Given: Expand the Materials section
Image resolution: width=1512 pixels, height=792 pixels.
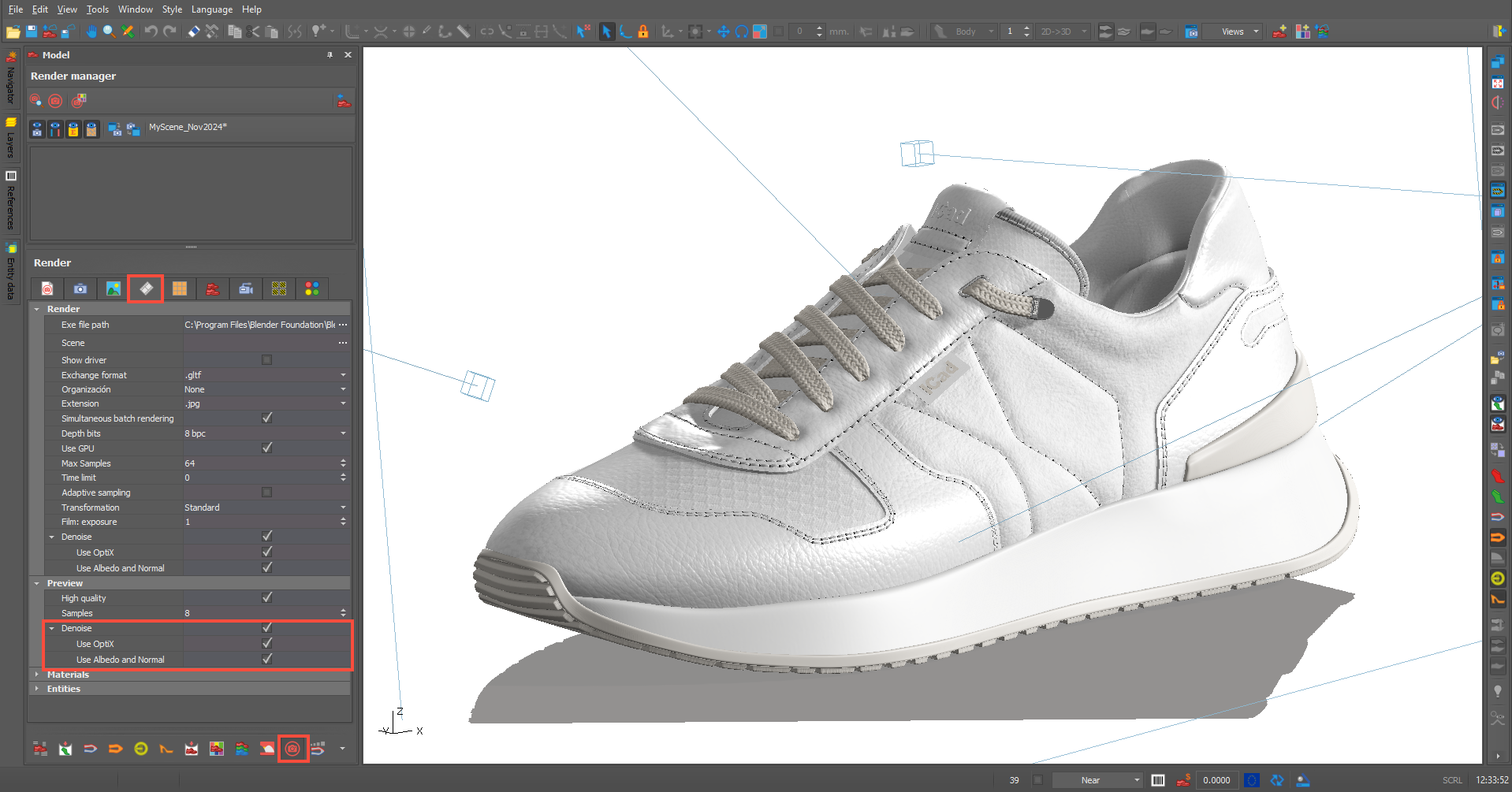Looking at the screenshot, I should pos(37,675).
